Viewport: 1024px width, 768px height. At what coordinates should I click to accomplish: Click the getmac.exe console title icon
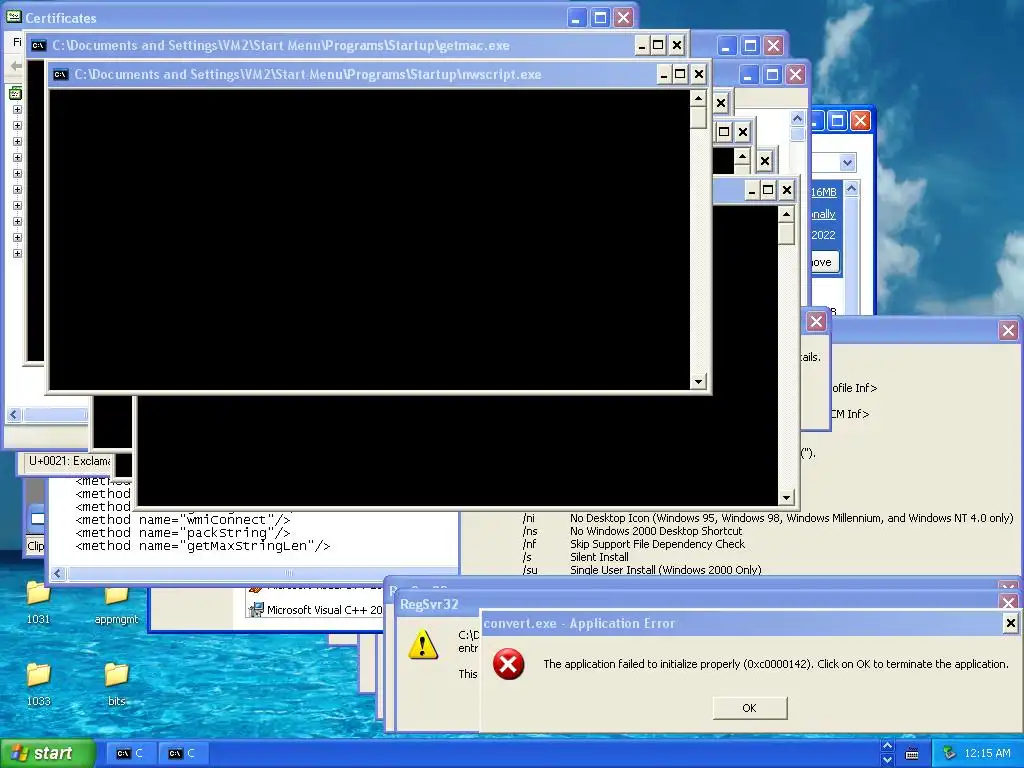(x=39, y=45)
